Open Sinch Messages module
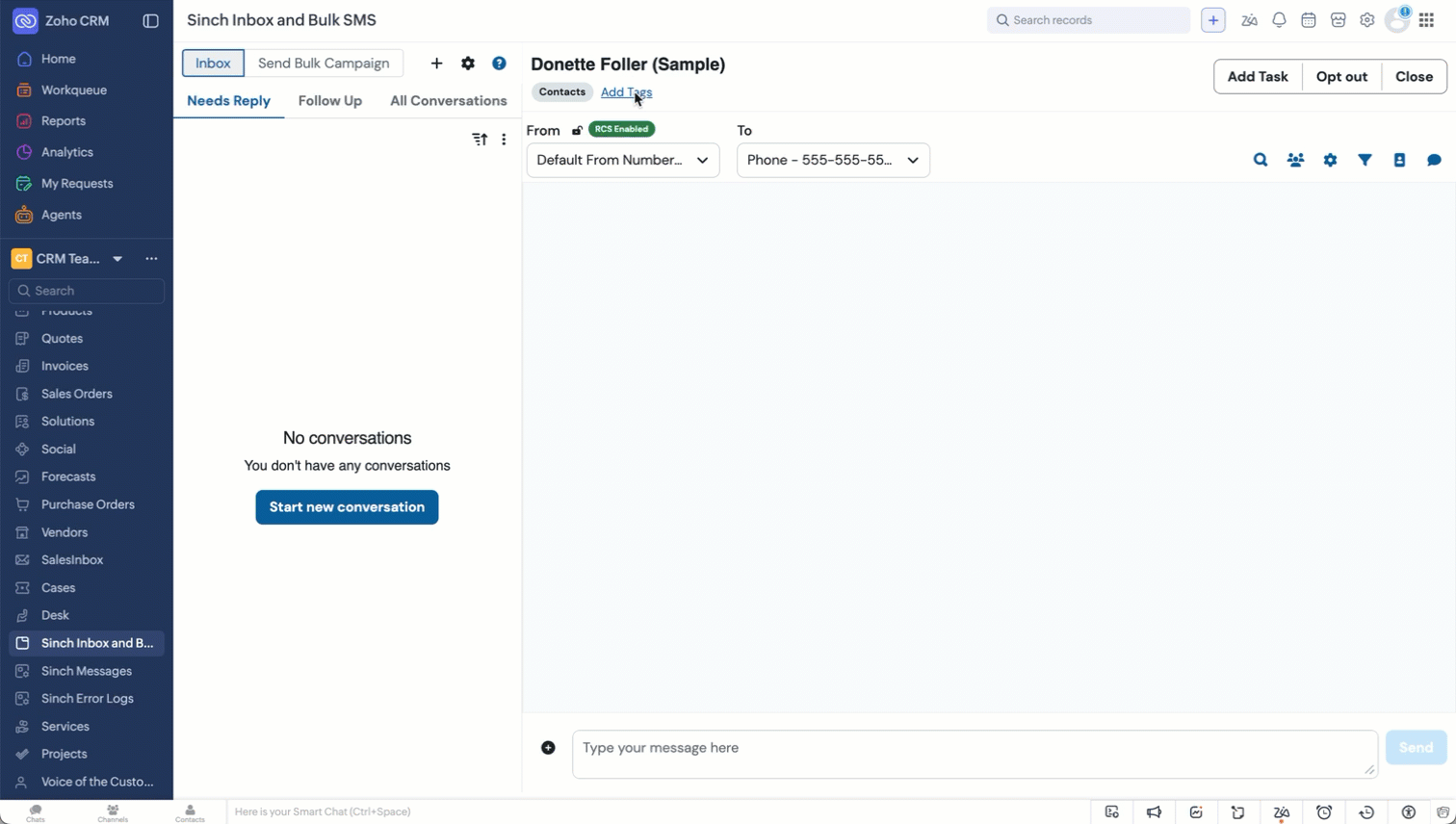The image size is (1456, 824). point(87,671)
